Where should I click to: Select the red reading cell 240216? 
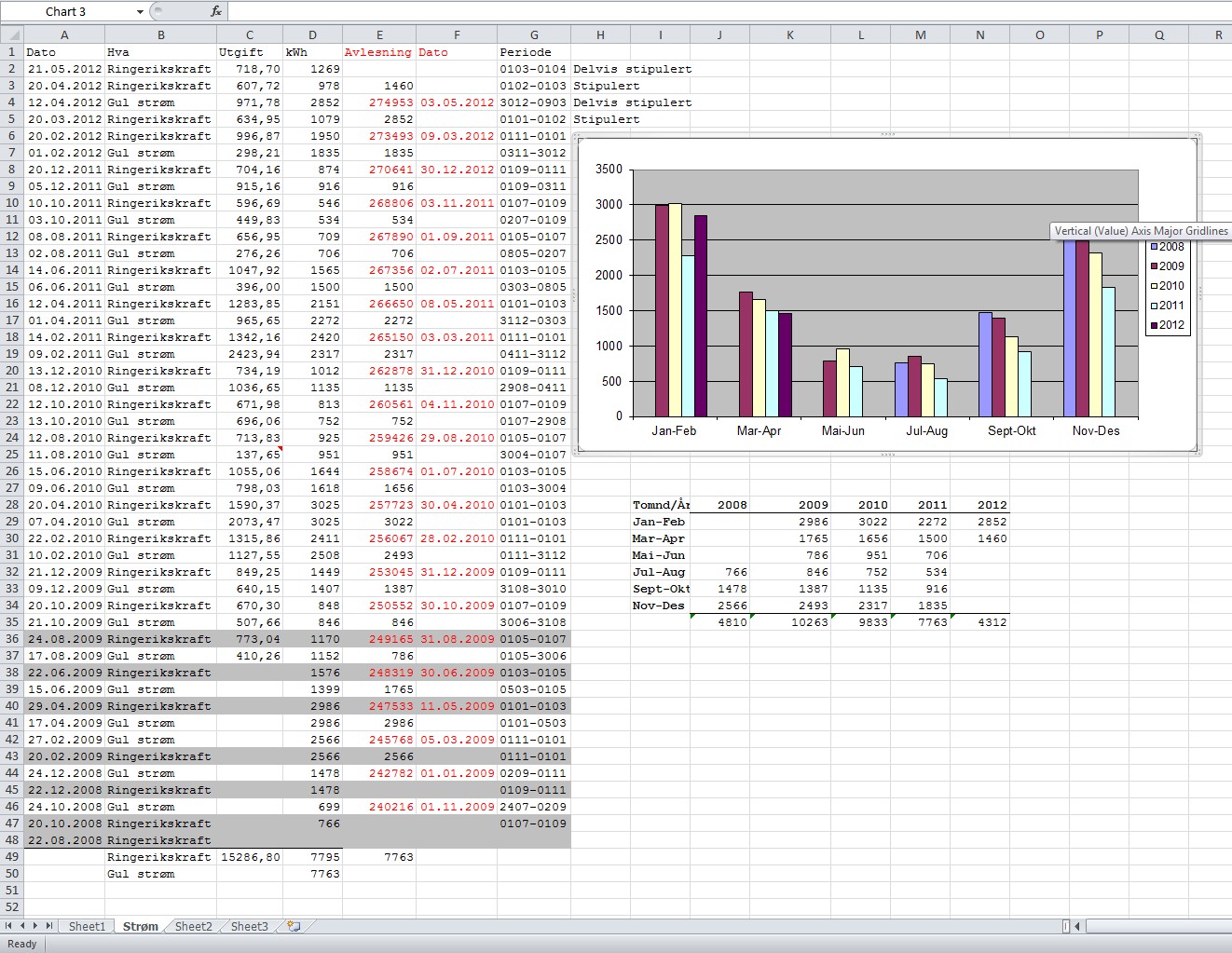[379, 807]
